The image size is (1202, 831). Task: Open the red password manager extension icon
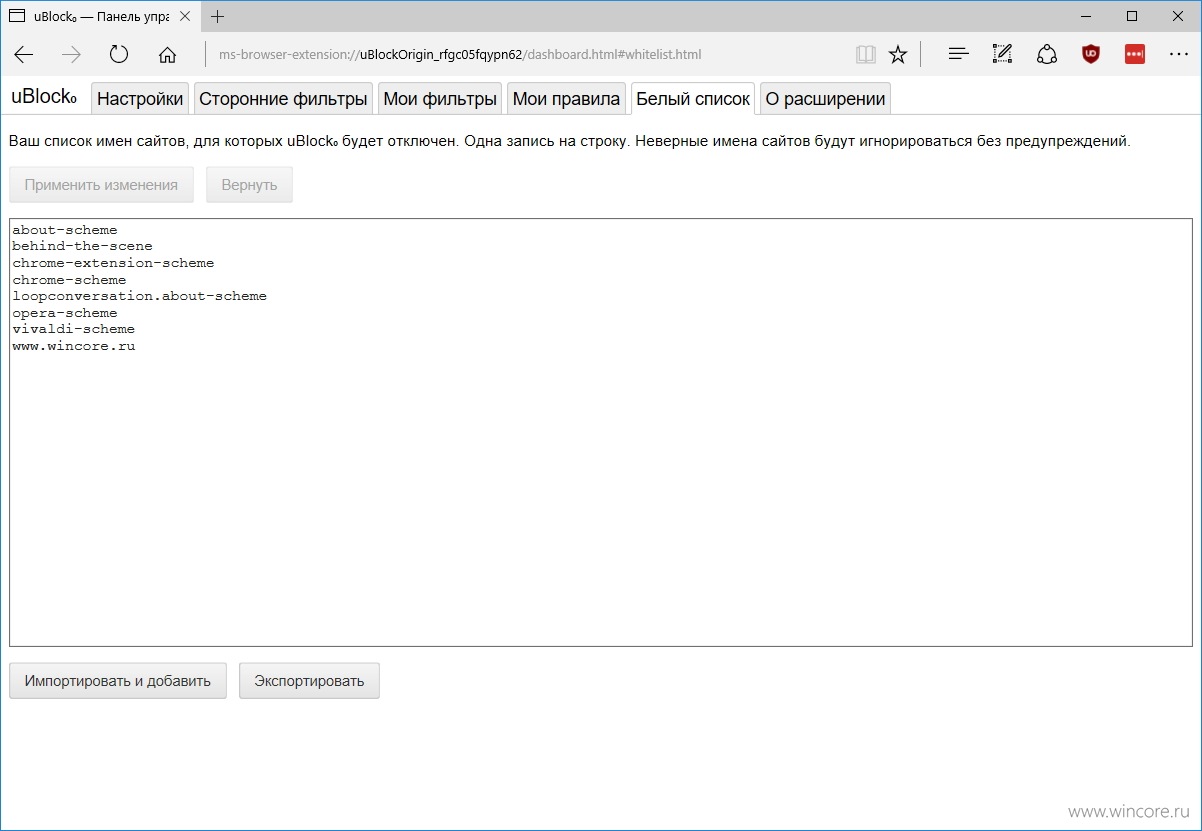[1135, 55]
